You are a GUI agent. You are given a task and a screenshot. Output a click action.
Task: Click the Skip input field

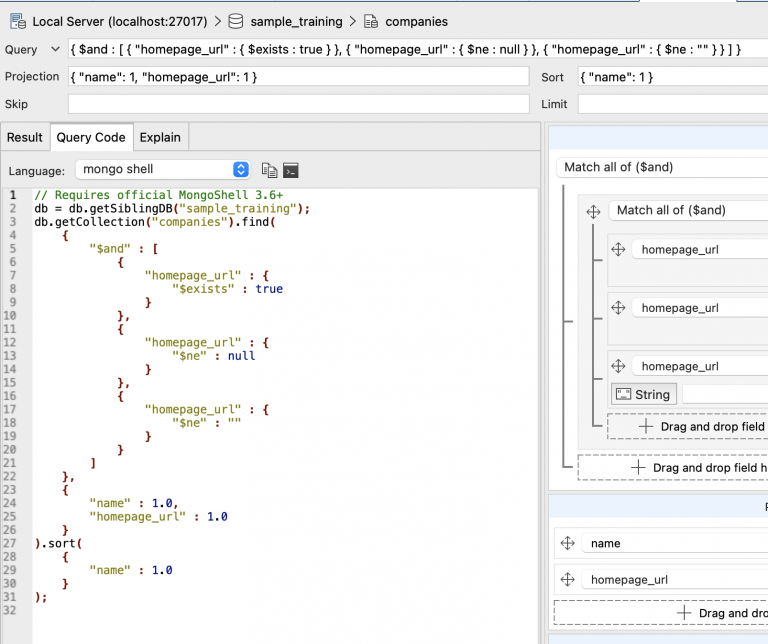tap(299, 104)
